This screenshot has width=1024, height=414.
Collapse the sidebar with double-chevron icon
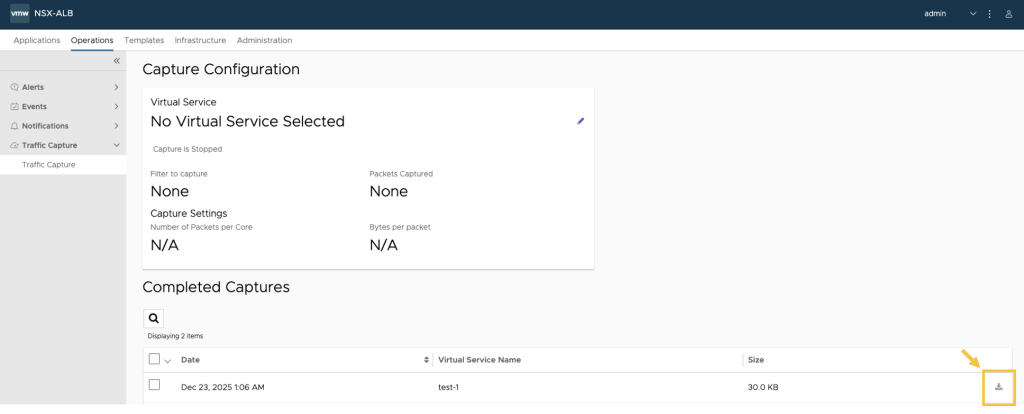116,61
